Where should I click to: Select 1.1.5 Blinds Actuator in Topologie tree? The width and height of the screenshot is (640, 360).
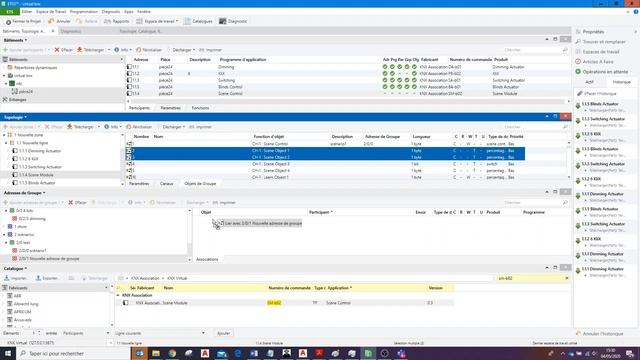(x=33, y=183)
